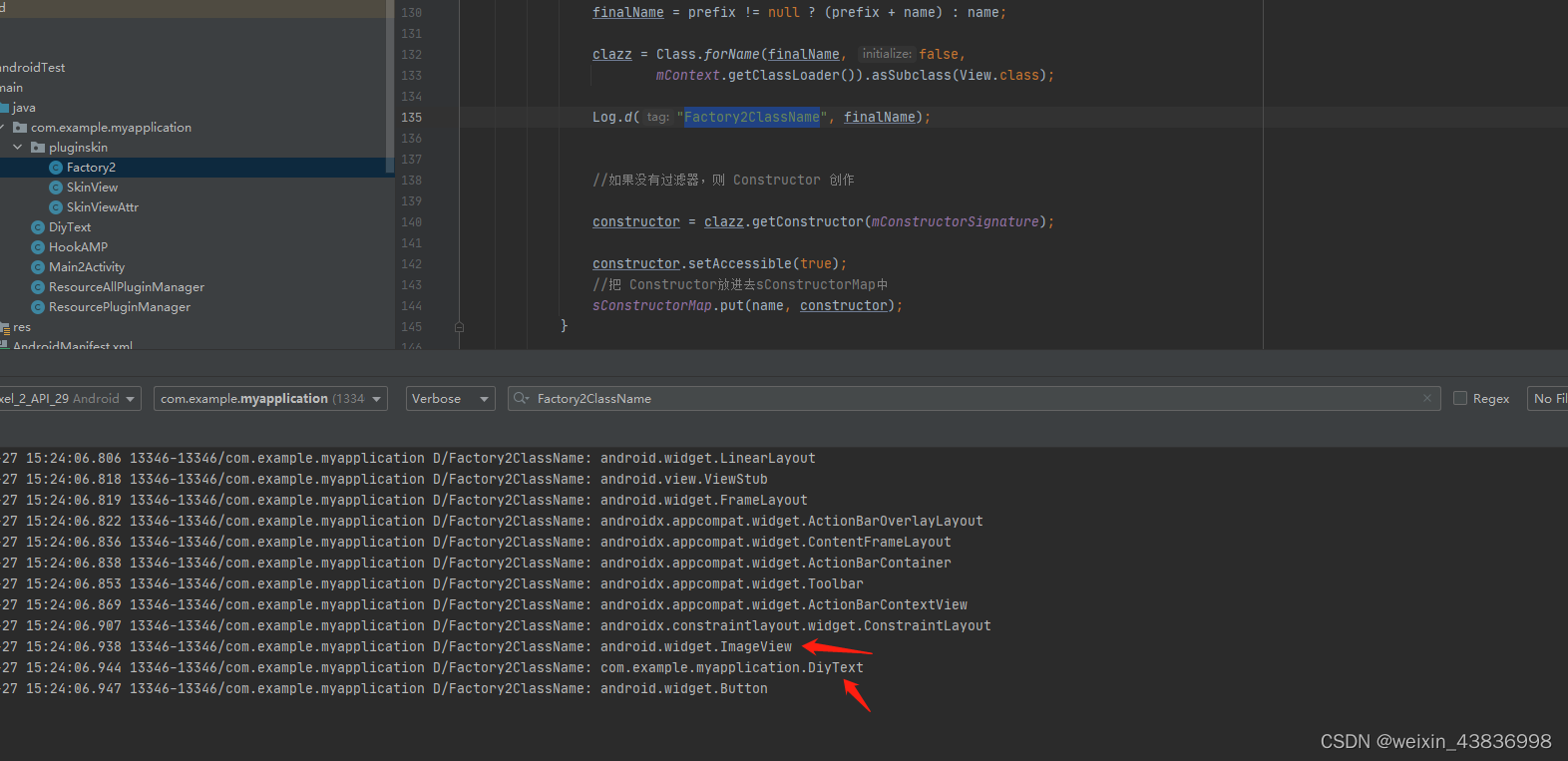Toggle the Regex checkbox
Viewport: 1568px width, 761px height.
pyautogui.click(x=1460, y=399)
